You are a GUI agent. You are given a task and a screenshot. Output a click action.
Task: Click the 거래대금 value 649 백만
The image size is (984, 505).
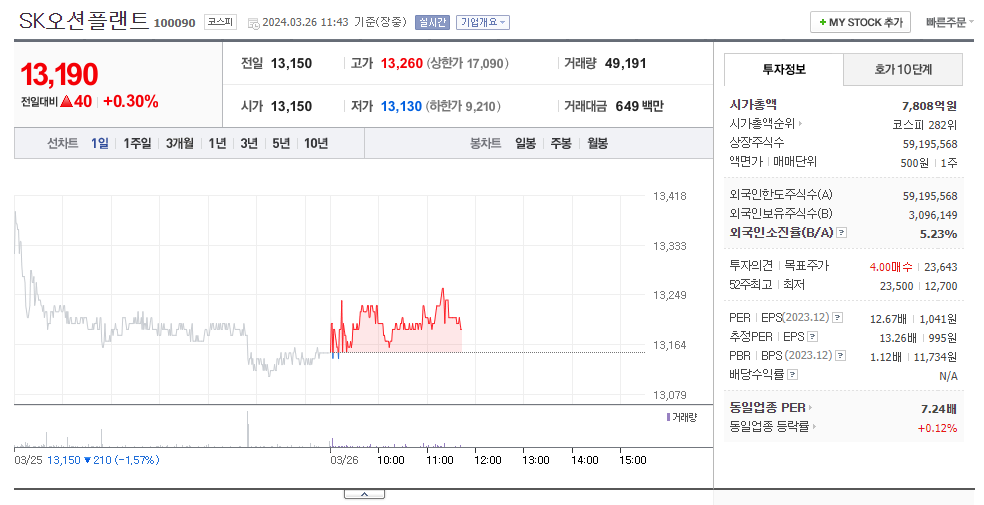click(x=639, y=107)
